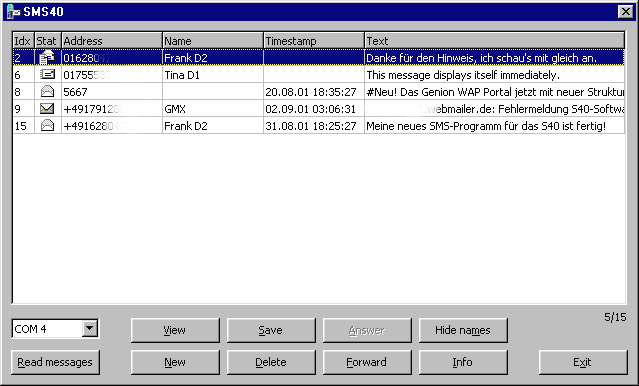The width and height of the screenshot is (639, 386).
Task: Click the Hide names button
Action: (x=463, y=330)
